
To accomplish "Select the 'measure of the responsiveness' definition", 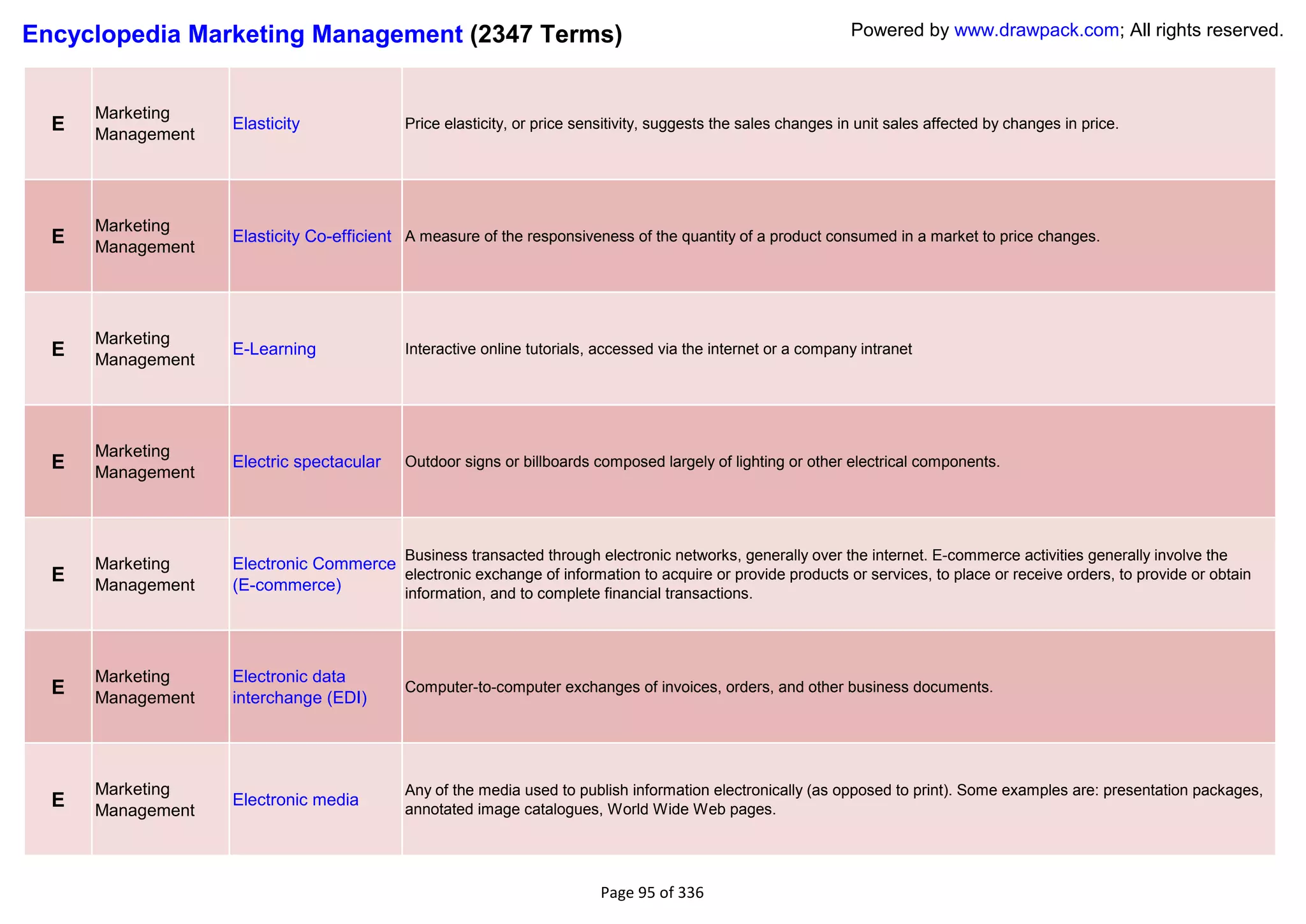I will (752, 237).
